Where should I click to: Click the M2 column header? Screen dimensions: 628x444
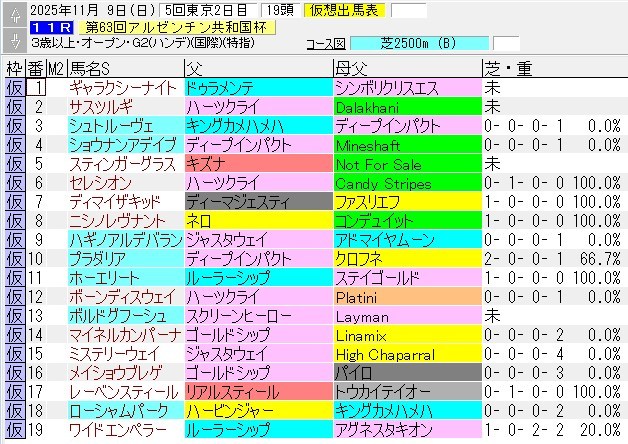tap(57, 68)
